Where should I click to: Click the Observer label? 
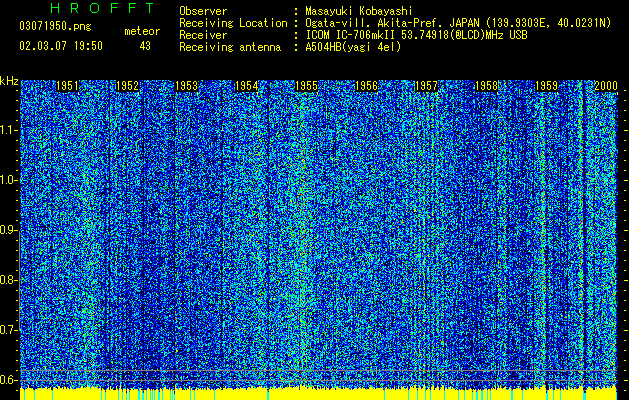203,11
